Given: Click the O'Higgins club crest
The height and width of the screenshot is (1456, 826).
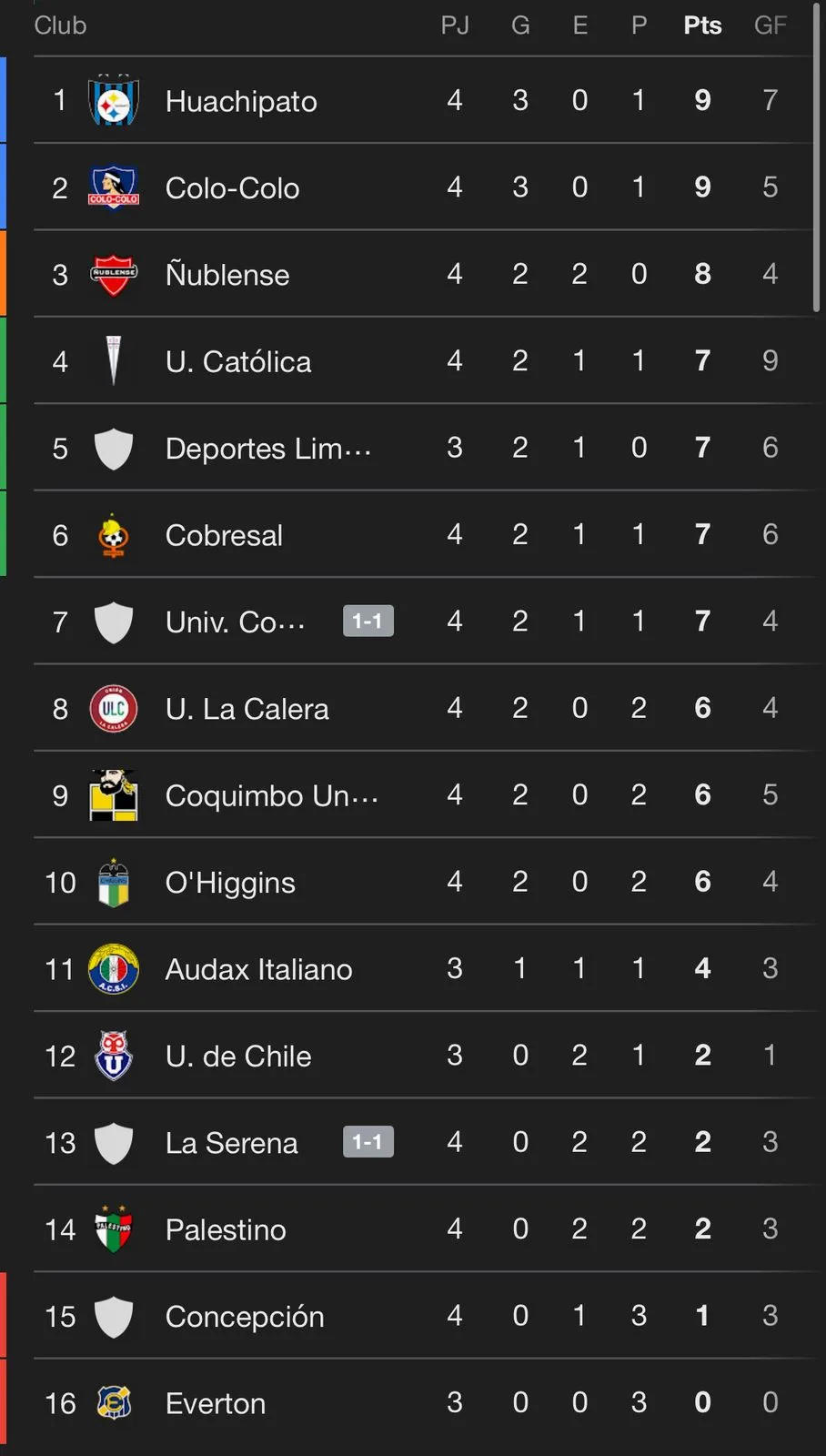Looking at the screenshot, I should [114, 883].
